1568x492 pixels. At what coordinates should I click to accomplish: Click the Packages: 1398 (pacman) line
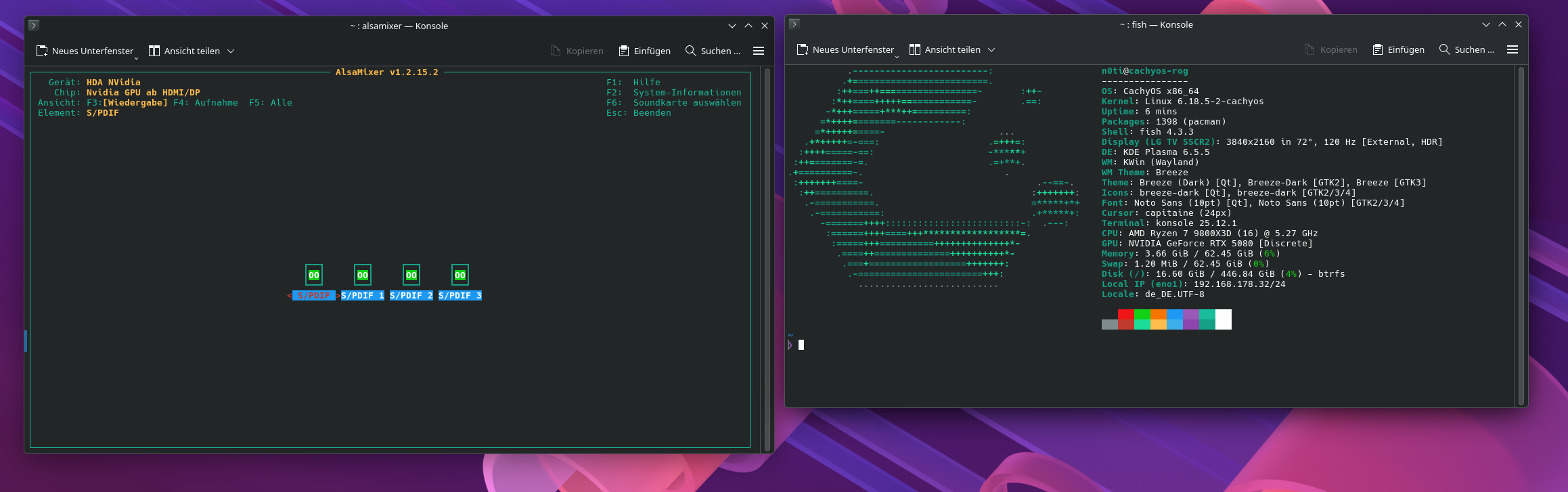(1164, 122)
